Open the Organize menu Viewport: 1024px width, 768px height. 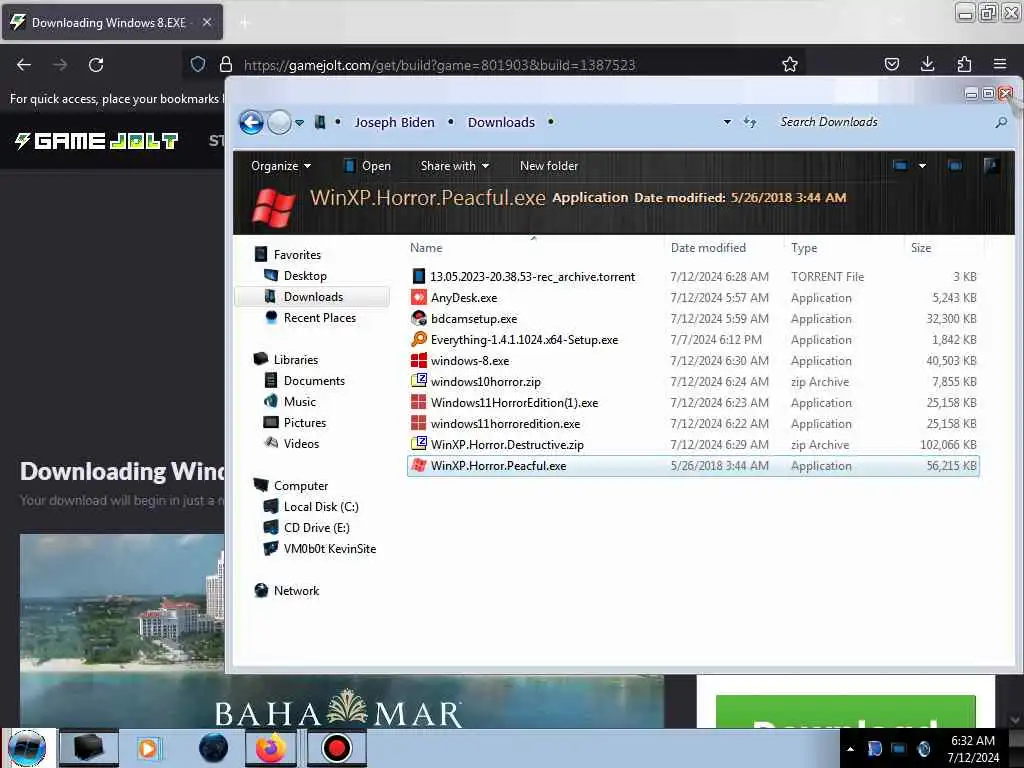[x=281, y=166]
